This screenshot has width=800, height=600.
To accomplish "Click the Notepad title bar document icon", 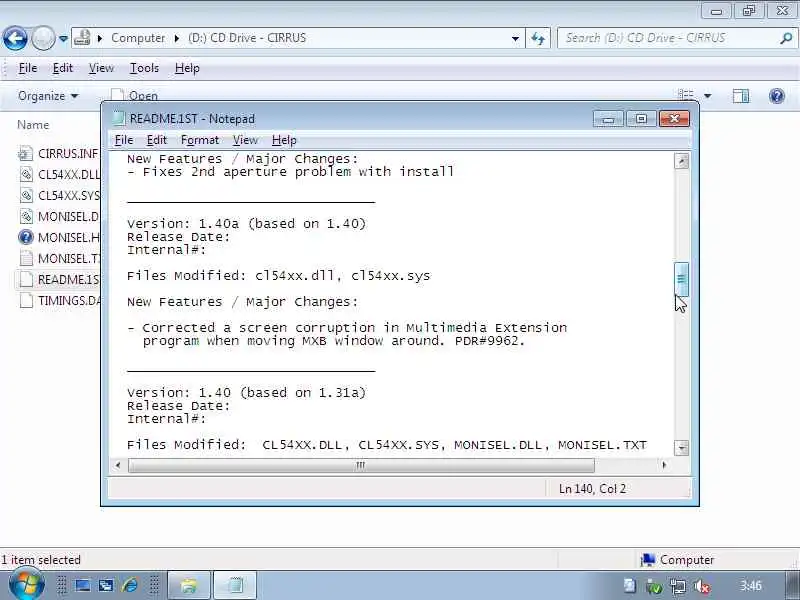I will (119, 118).
